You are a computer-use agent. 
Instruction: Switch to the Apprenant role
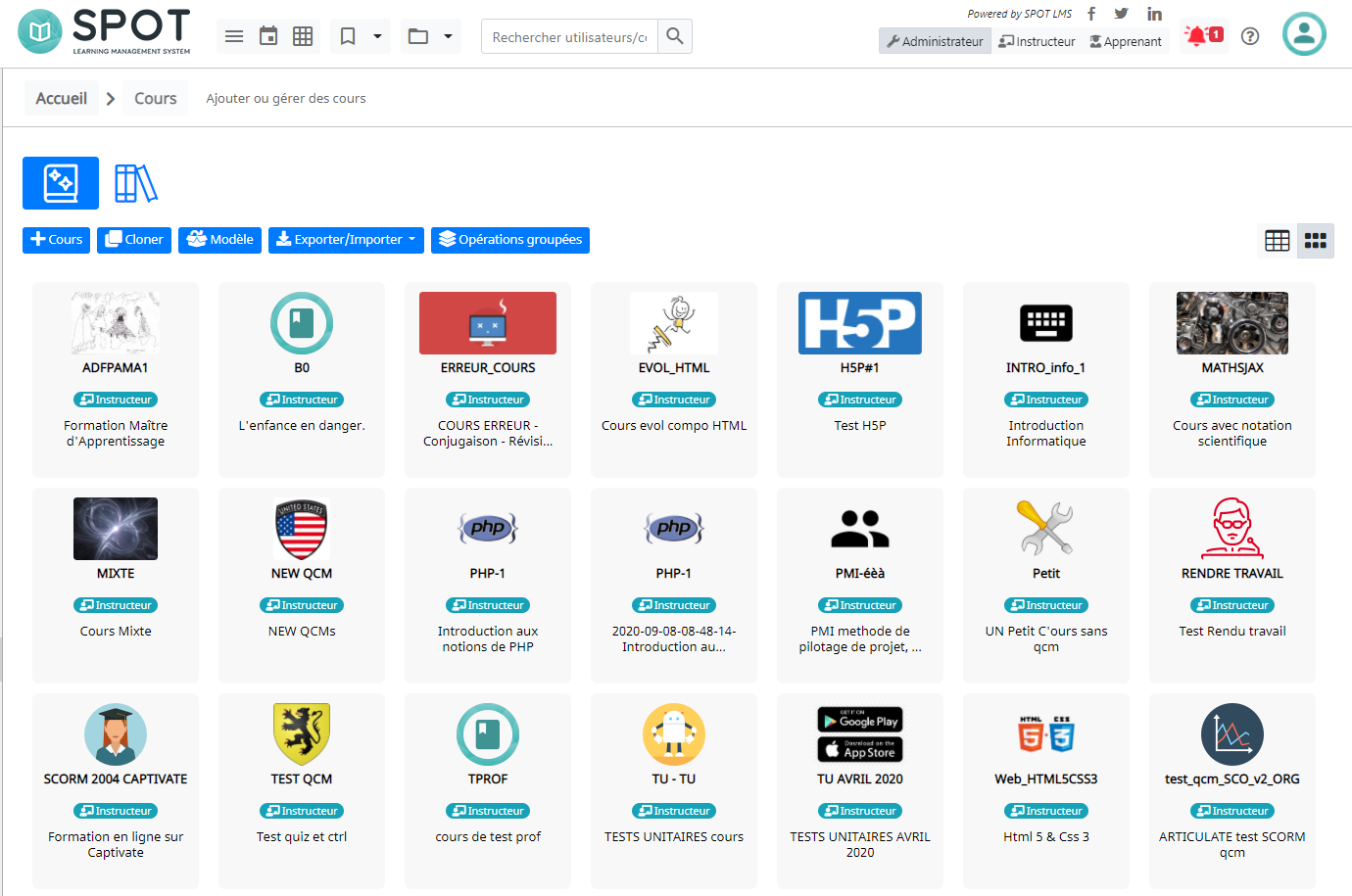[1125, 41]
